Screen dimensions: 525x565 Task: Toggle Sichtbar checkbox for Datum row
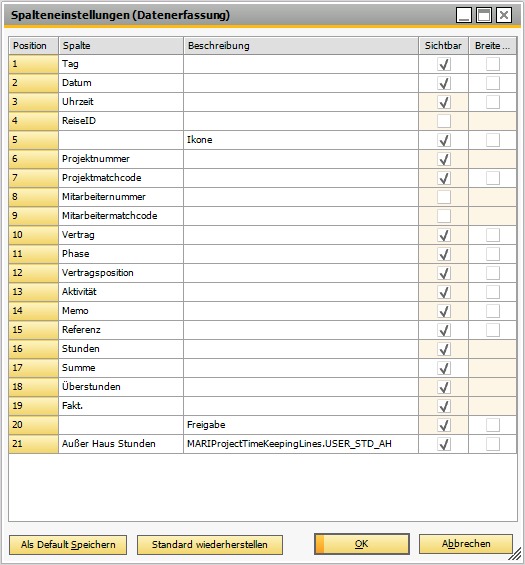444,83
